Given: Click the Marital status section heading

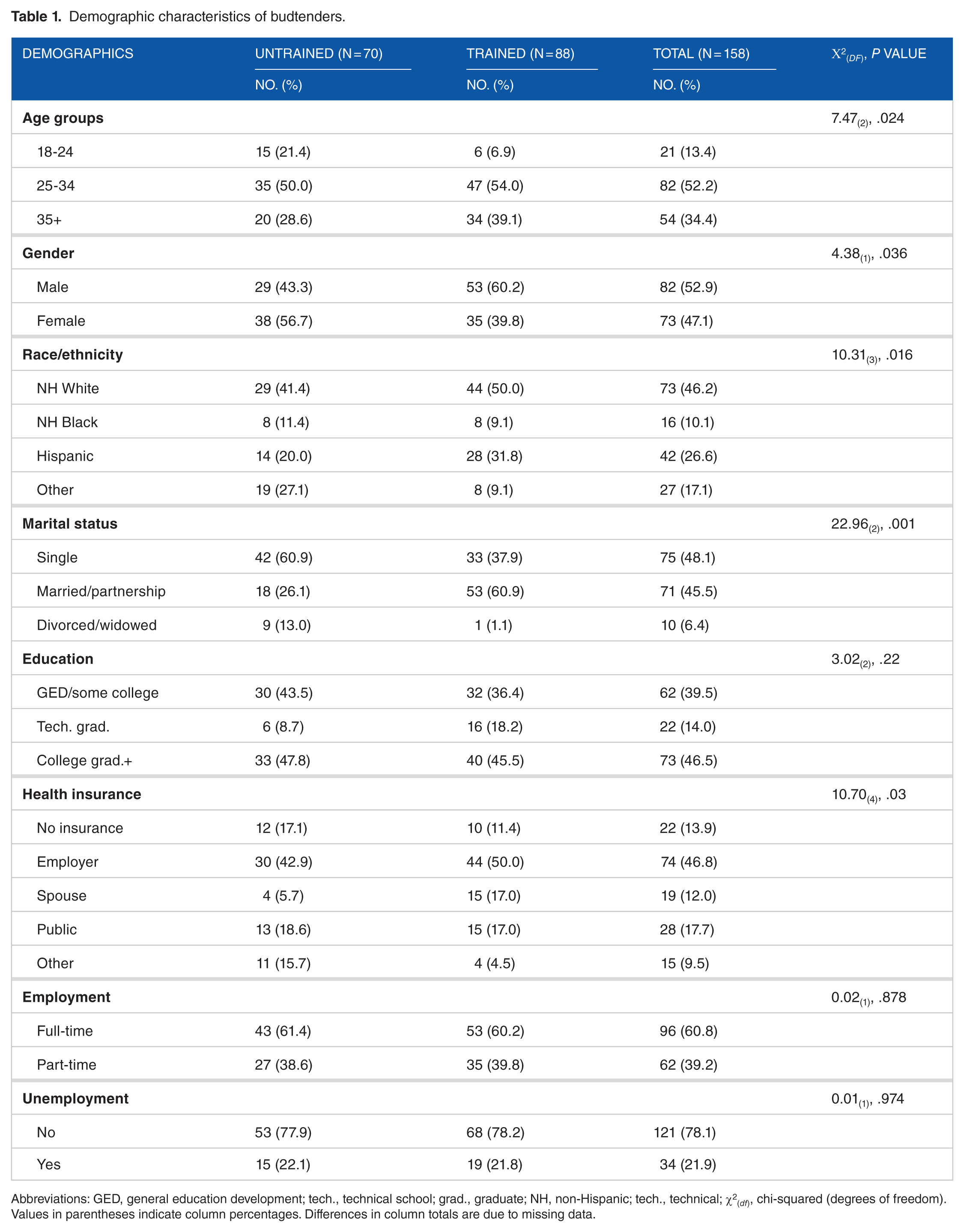Looking at the screenshot, I should pos(70,524).
